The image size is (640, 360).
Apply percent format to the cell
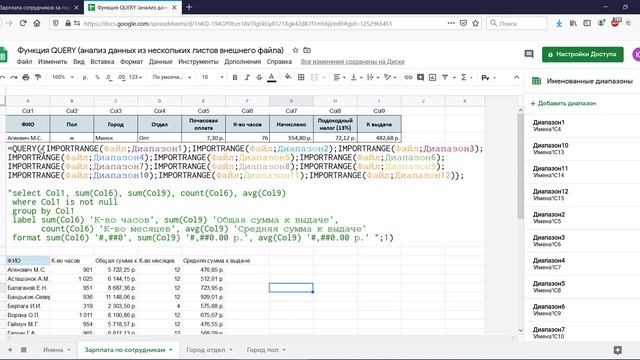click(x=97, y=77)
